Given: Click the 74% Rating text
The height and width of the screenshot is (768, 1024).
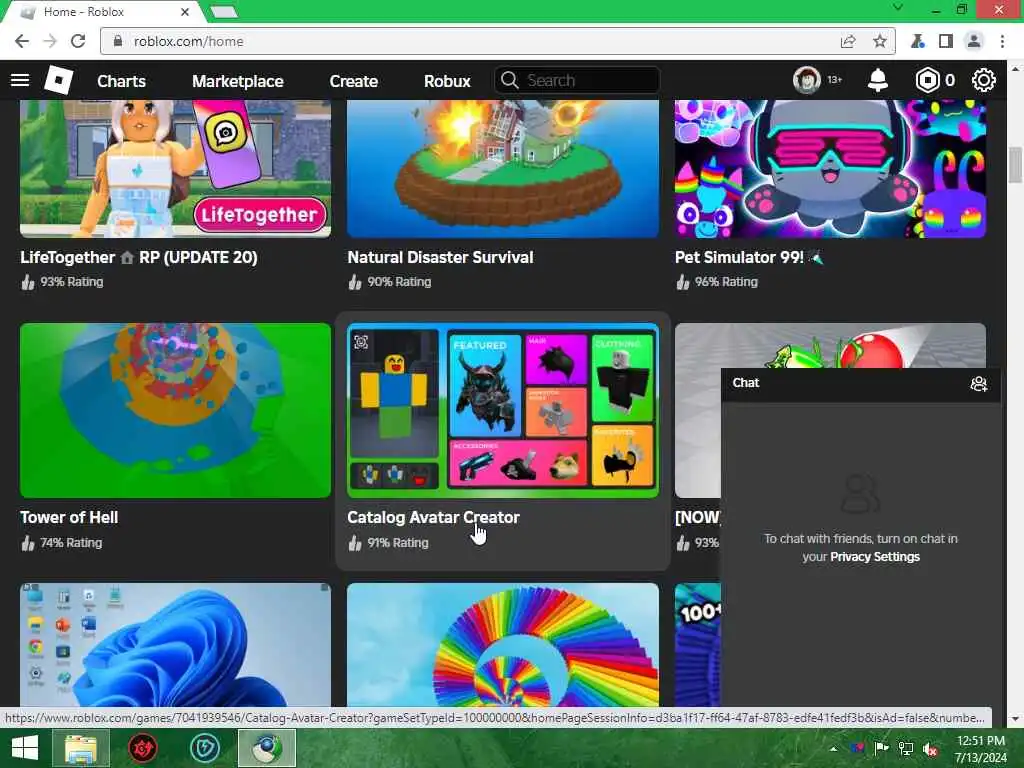Looking at the screenshot, I should click(71, 543).
